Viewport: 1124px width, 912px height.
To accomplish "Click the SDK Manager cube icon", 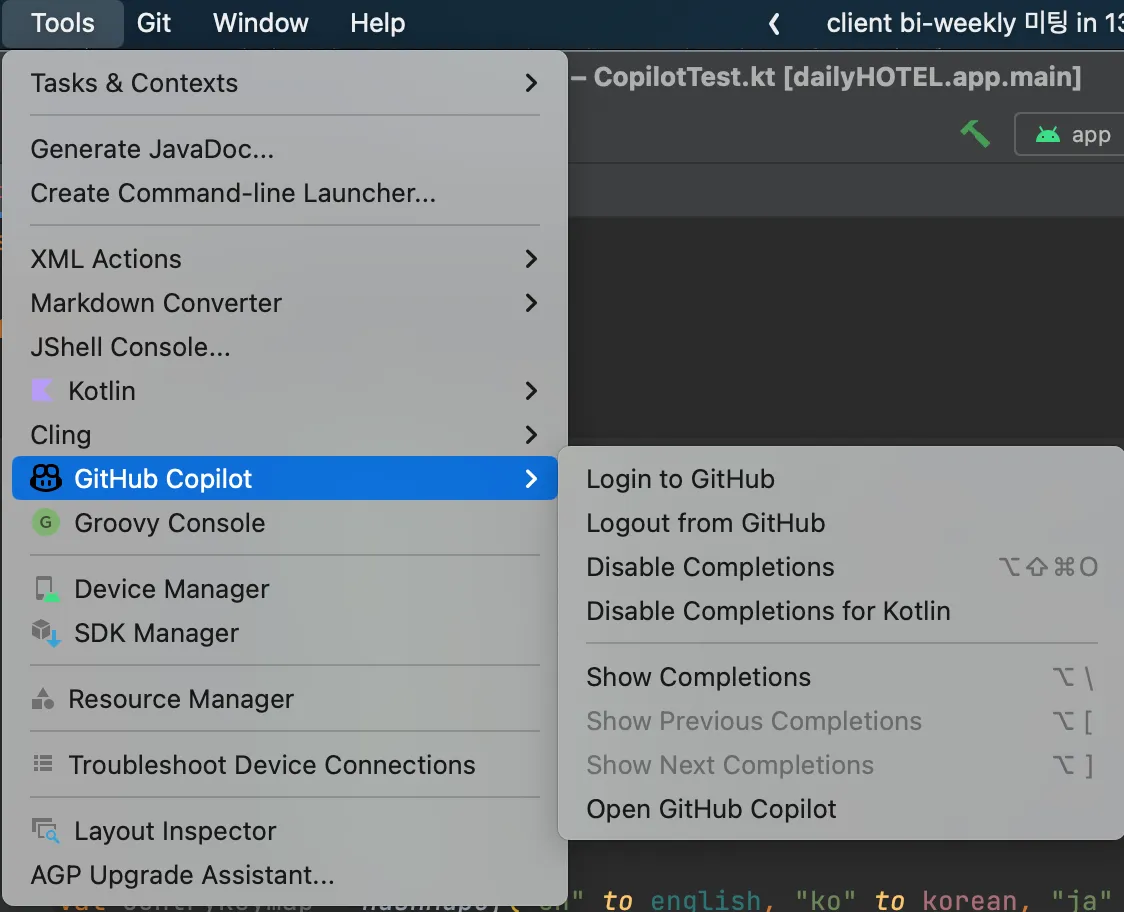I will point(46,633).
